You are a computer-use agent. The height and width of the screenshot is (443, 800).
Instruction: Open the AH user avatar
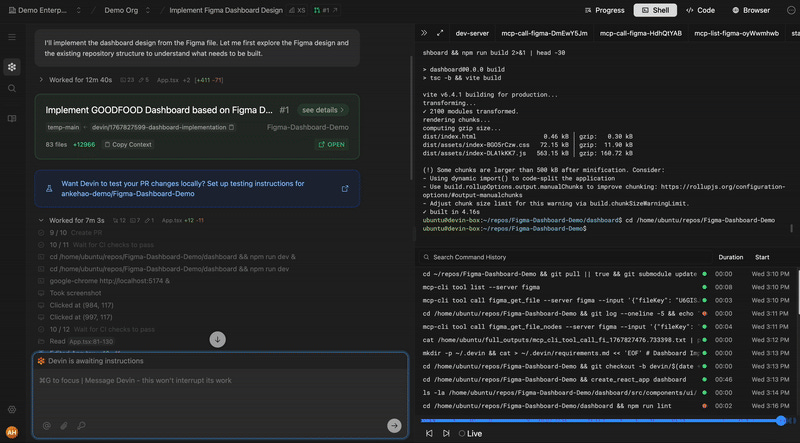click(x=12, y=432)
